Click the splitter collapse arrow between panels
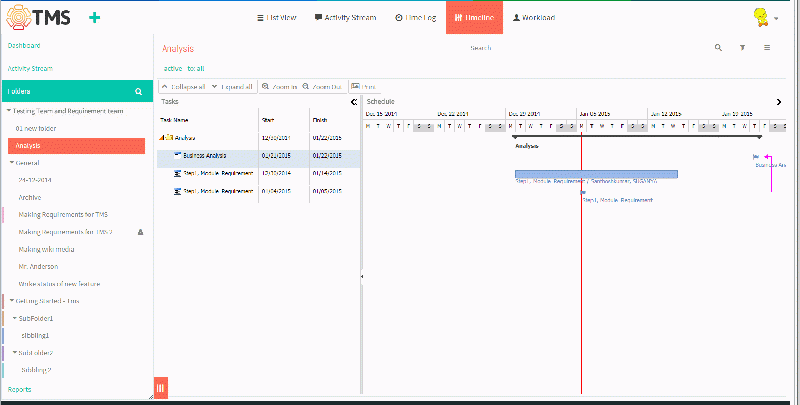Image resolution: width=800 pixels, height=405 pixels. [x=362, y=276]
